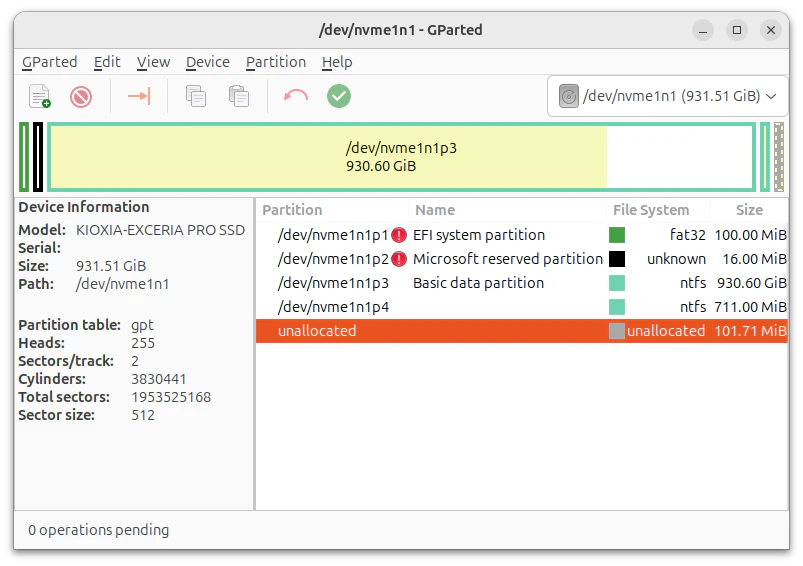The image size is (803, 566).
Task: Click the Microsoft reserved partition name
Action: [x=508, y=259]
